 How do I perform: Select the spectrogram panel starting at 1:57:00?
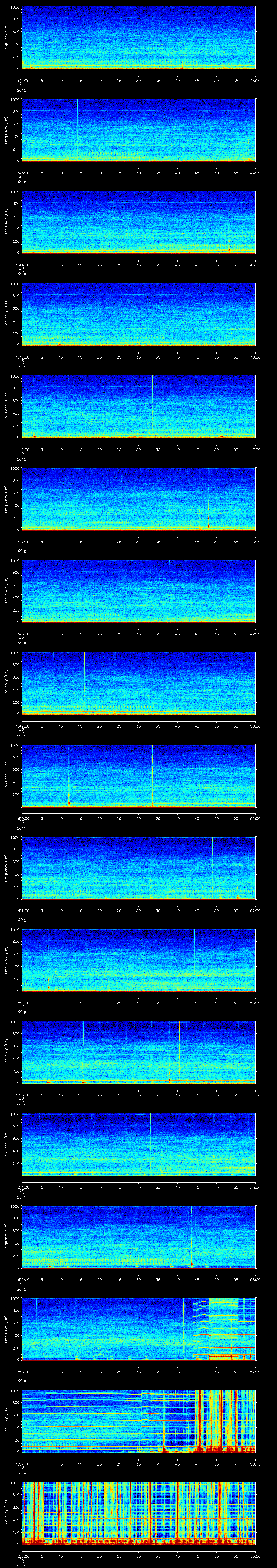point(139,1421)
